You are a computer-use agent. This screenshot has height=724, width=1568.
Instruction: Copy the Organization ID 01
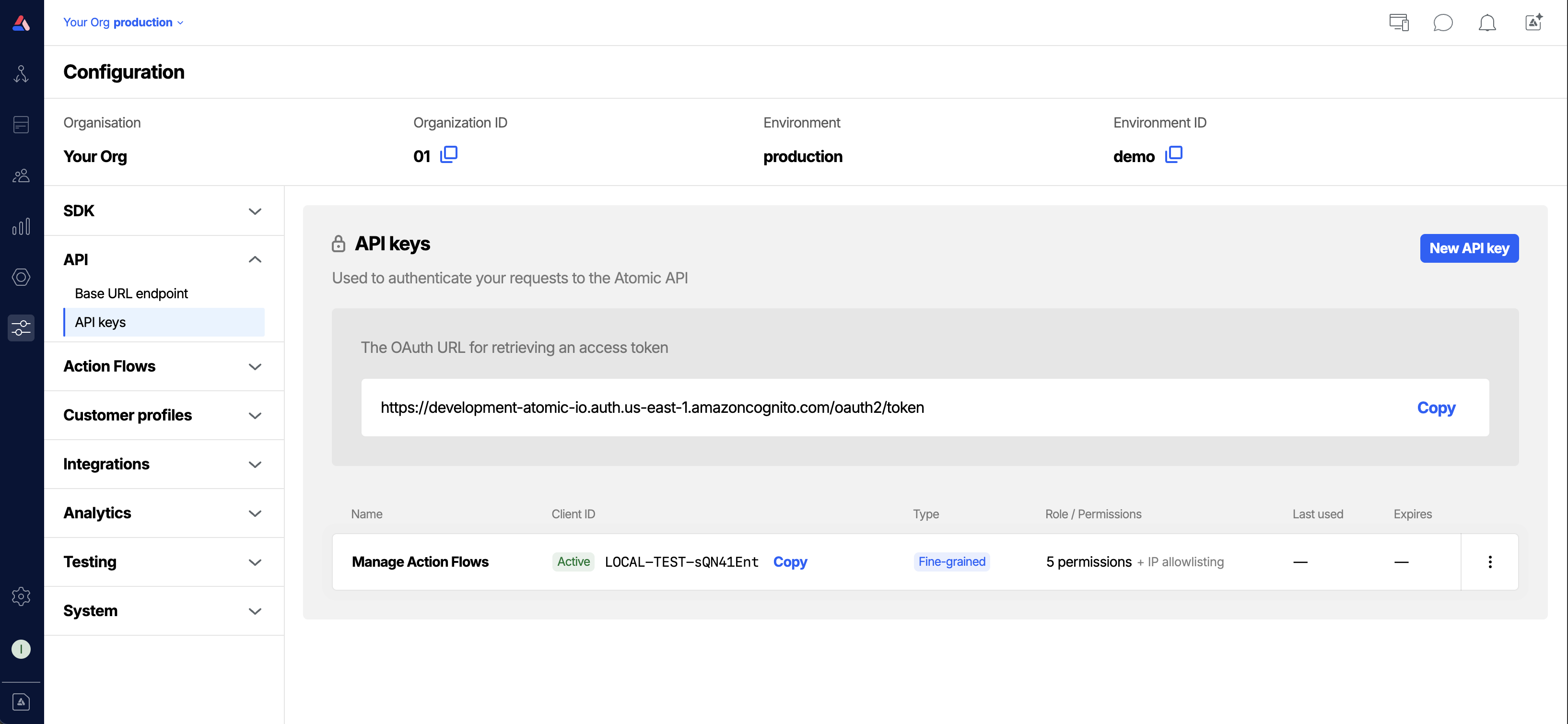(449, 155)
